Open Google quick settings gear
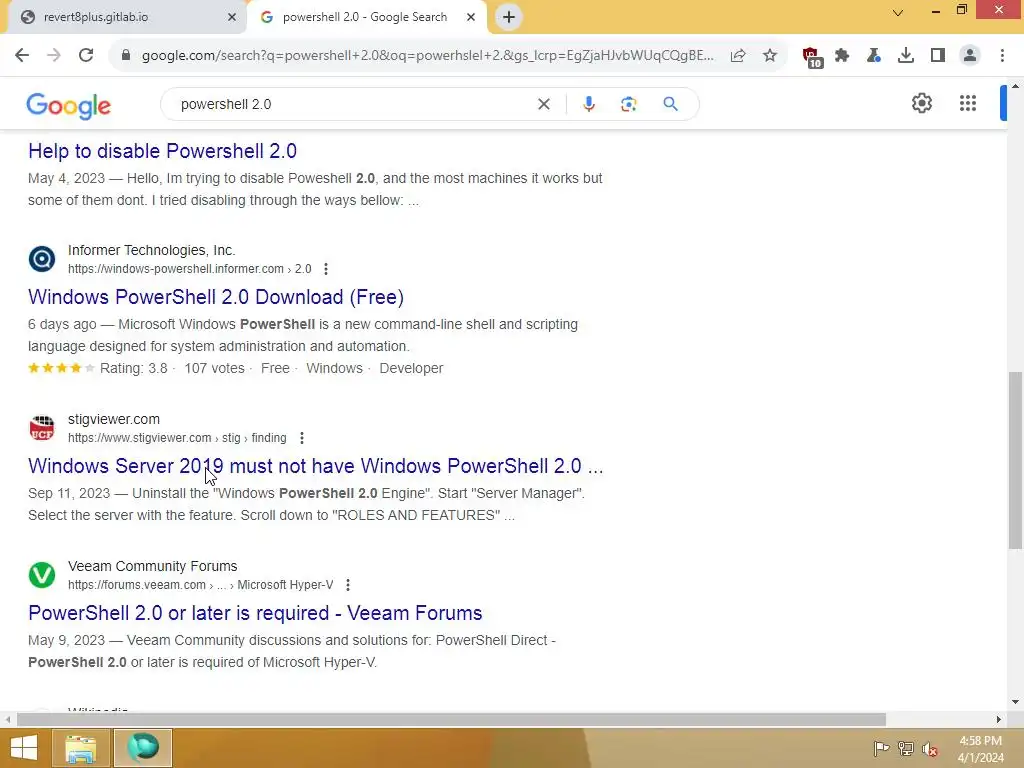1024x768 pixels. tap(921, 103)
